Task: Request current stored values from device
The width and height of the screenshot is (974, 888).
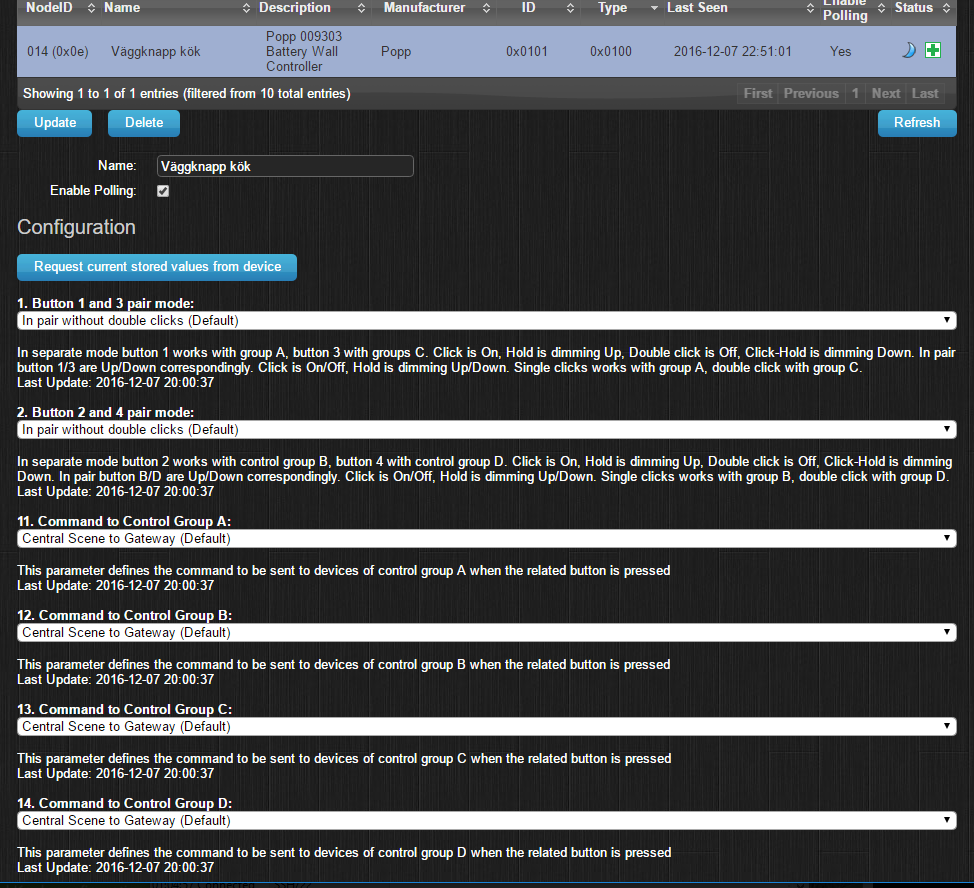Action: pyautogui.click(x=157, y=267)
